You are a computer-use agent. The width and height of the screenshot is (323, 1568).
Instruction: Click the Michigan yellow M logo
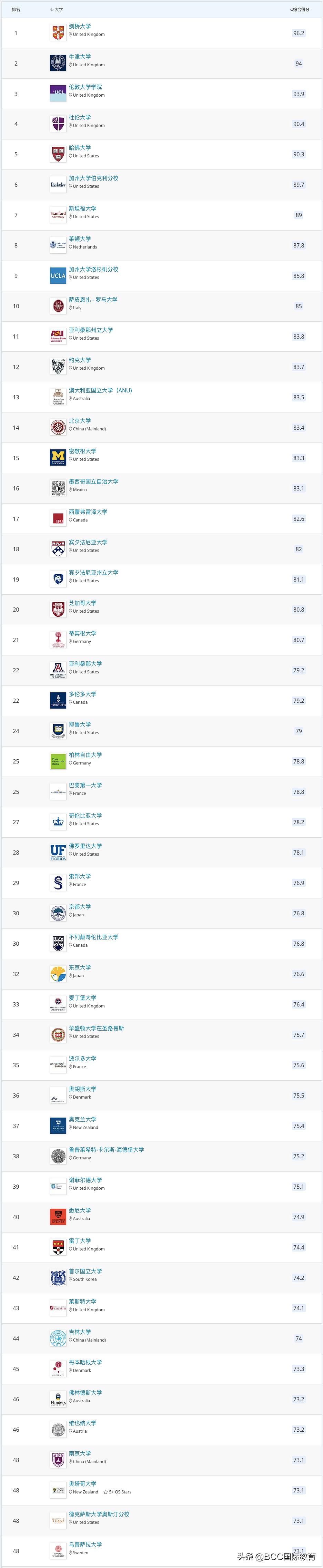pos(58,458)
